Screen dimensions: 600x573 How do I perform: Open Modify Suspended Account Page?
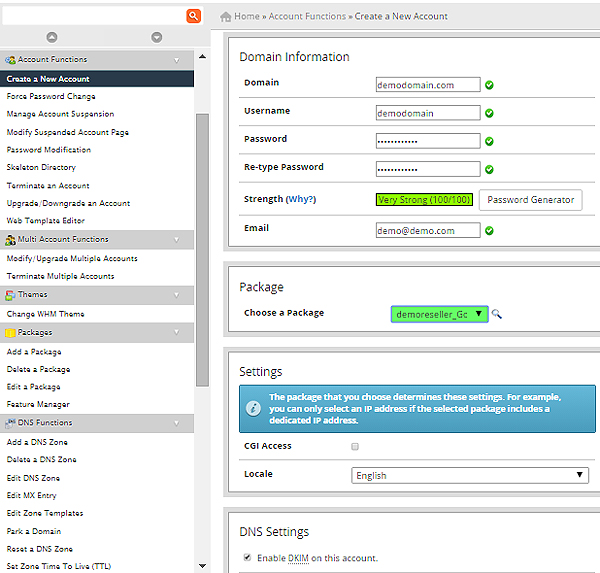68,132
